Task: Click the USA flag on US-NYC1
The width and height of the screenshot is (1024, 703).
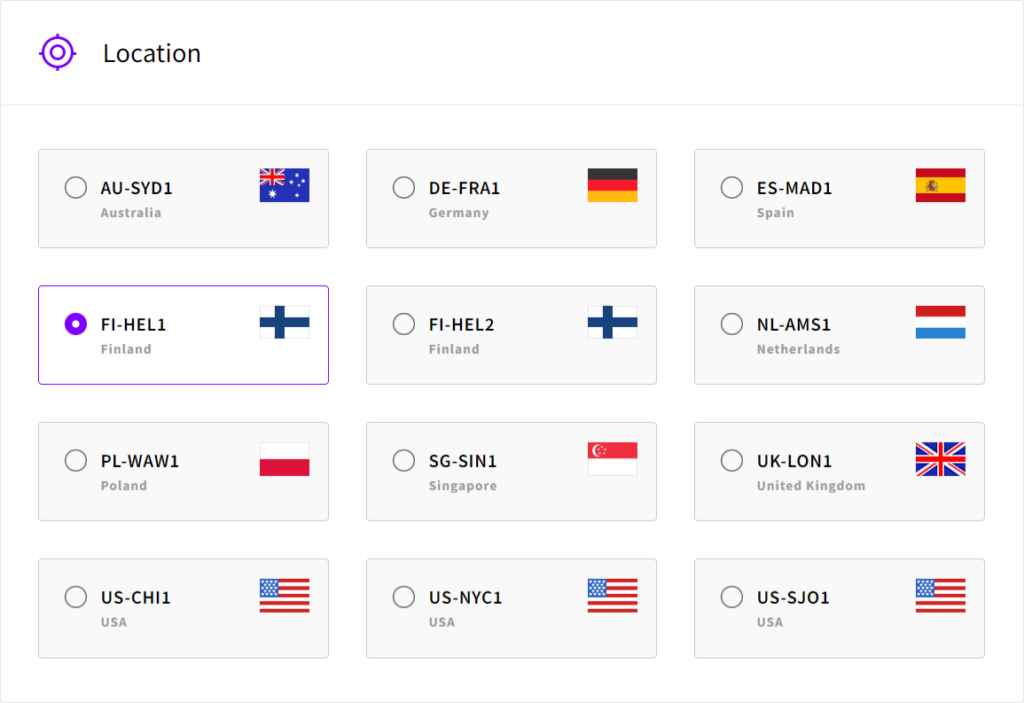Action: [612, 595]
